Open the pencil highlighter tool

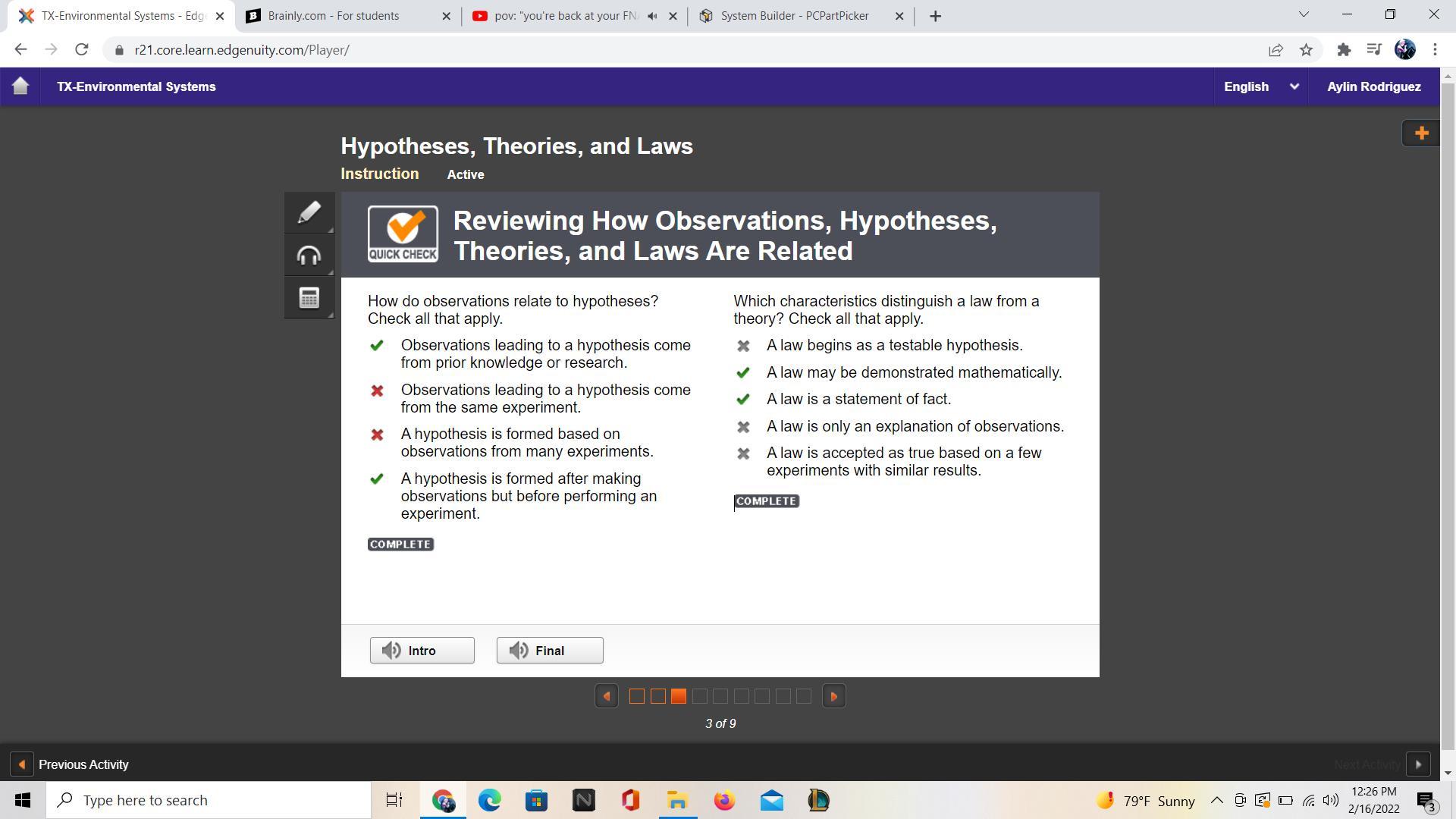click(309, 212)
